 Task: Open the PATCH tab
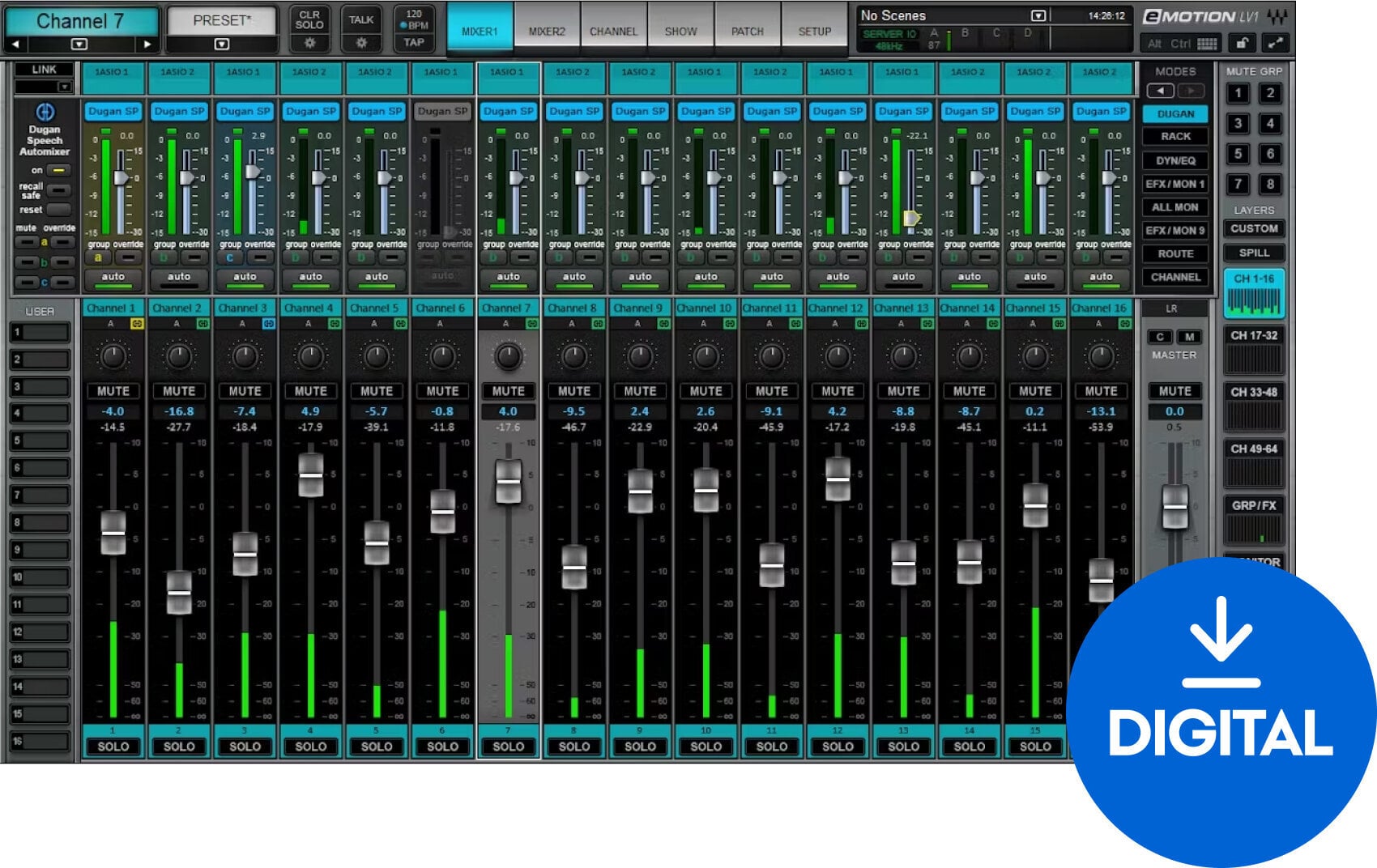click(x=747, y=32)
